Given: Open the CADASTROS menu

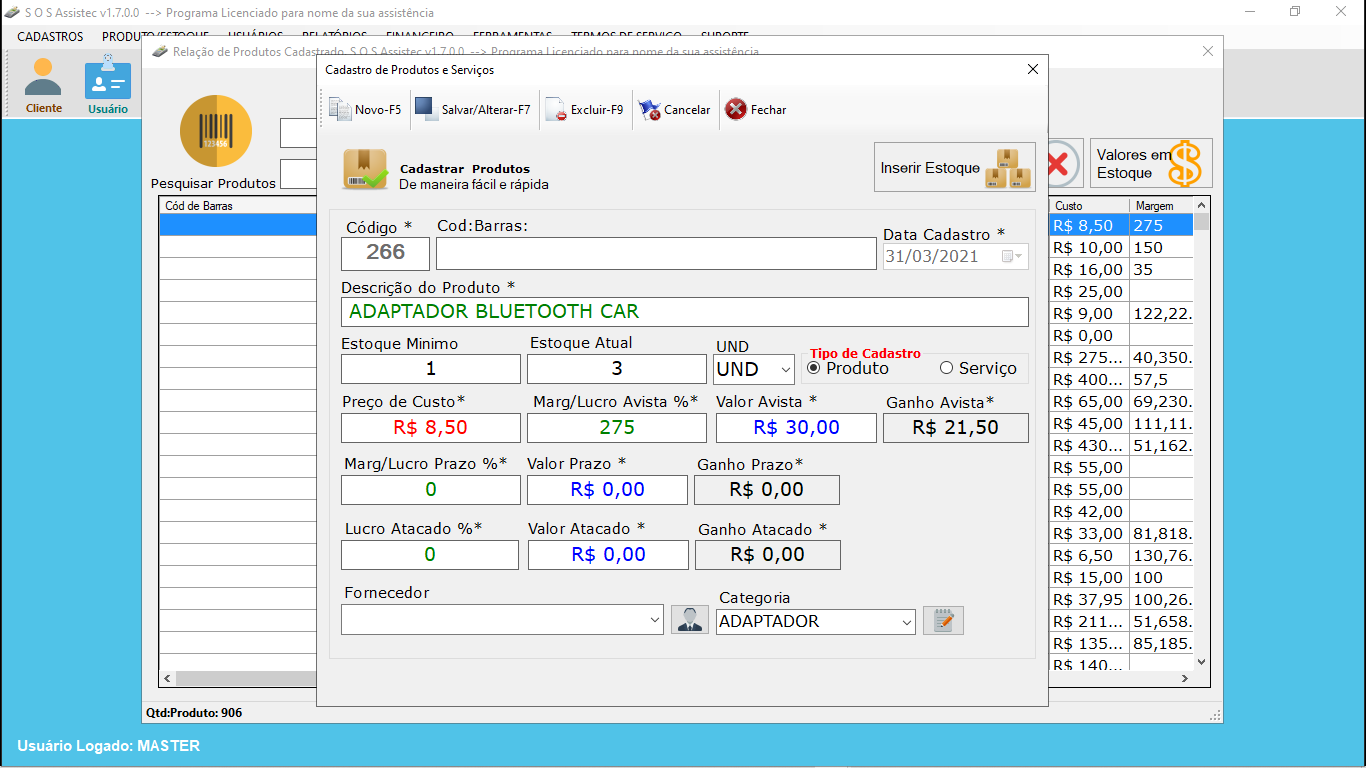Looking at the screenshot, I should (50, 36).
